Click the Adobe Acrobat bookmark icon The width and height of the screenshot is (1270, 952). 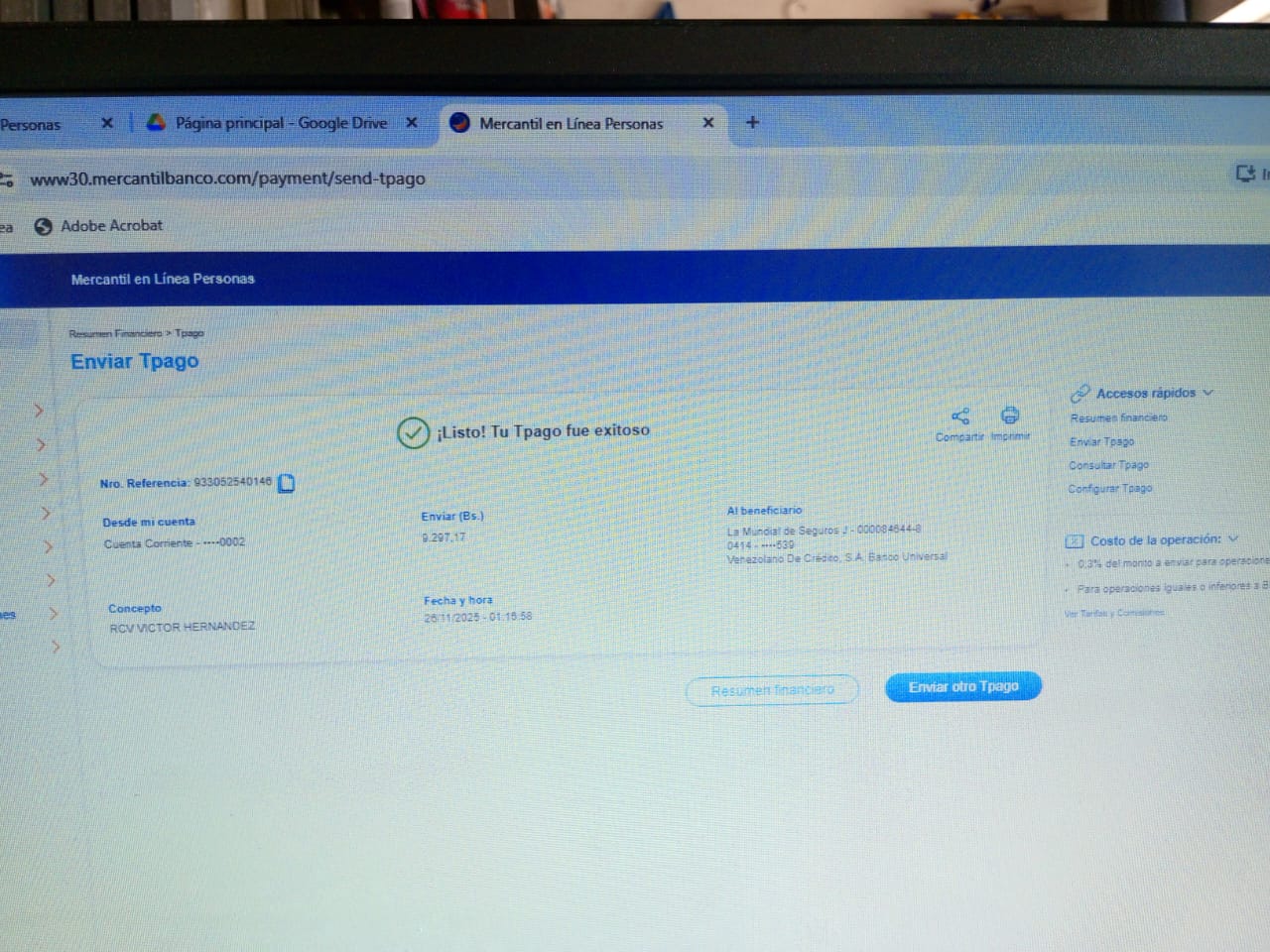43,226
